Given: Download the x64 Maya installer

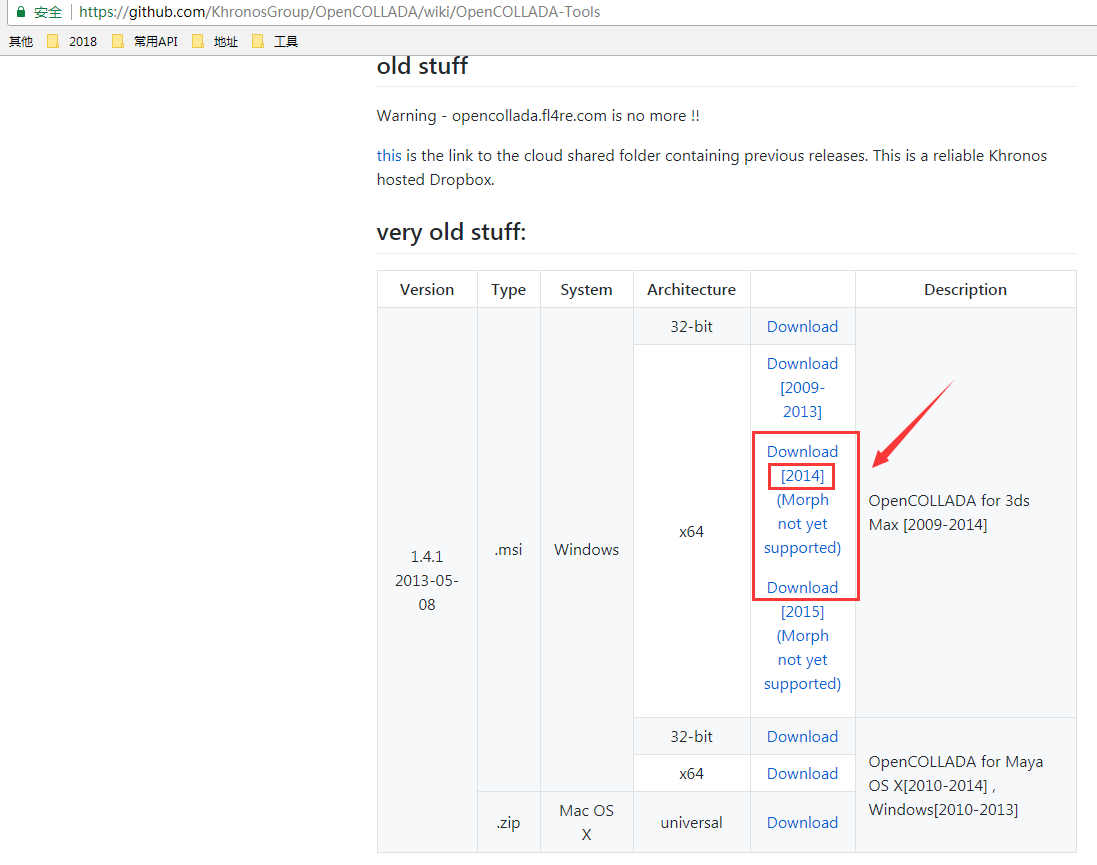Looking at the screenshot, I should 802,773.
